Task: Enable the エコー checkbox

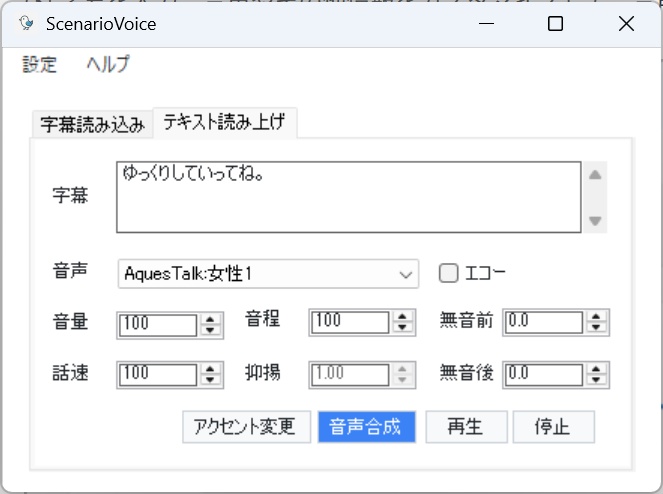Action: pos(449,273)
